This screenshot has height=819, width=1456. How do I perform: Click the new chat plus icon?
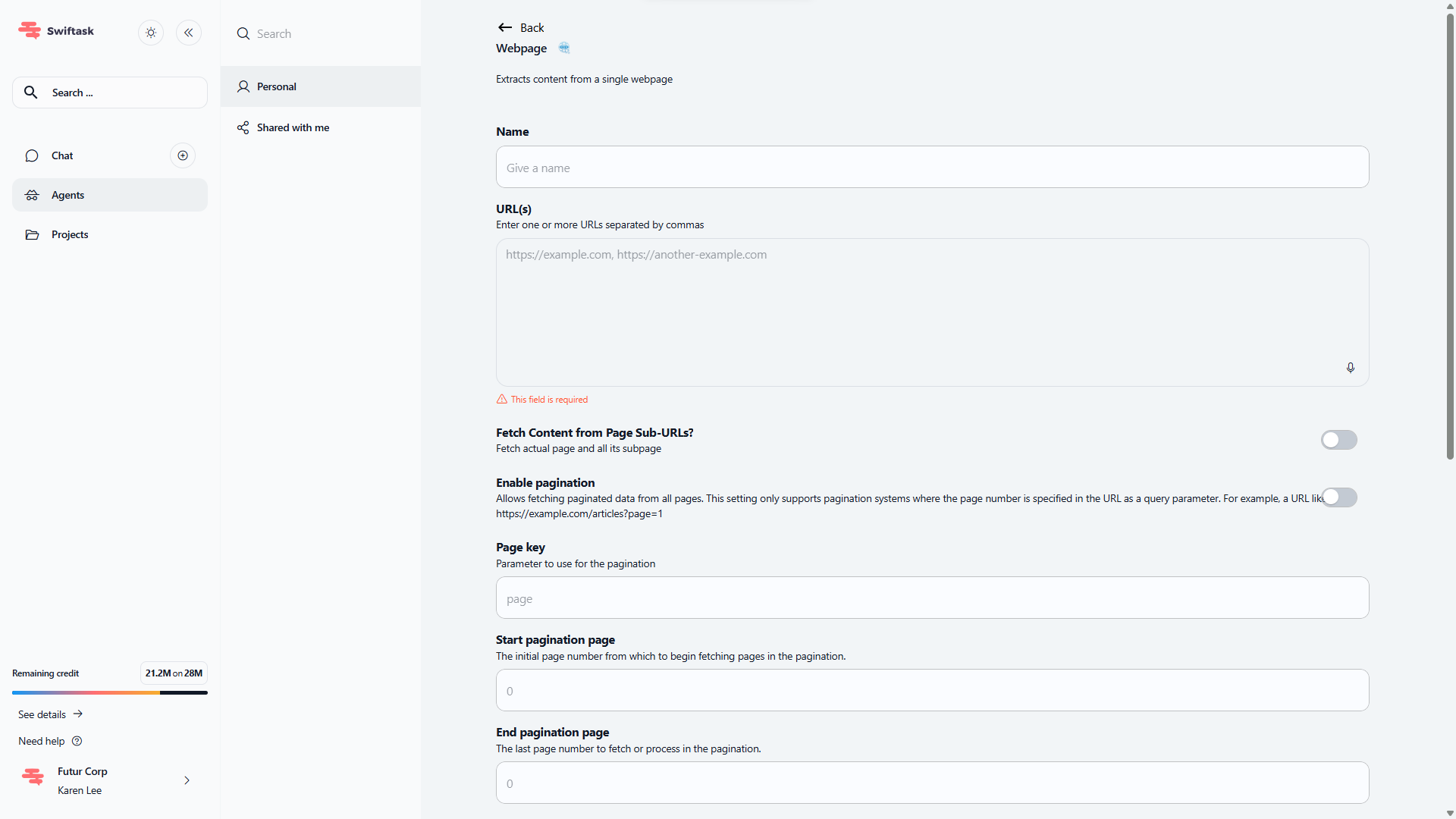(183, 155)
